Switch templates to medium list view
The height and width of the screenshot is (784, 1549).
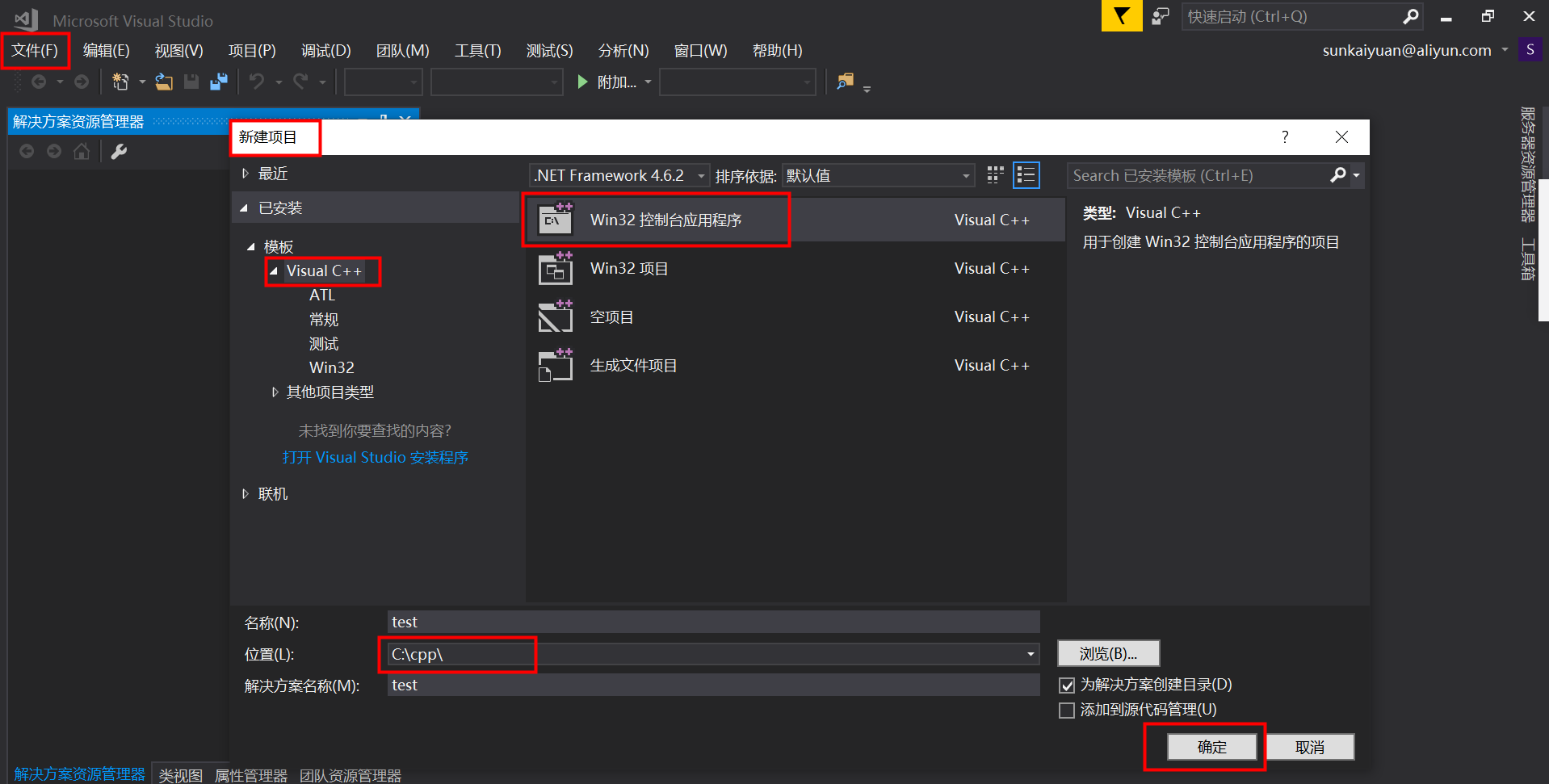(x=1026, y=175)
